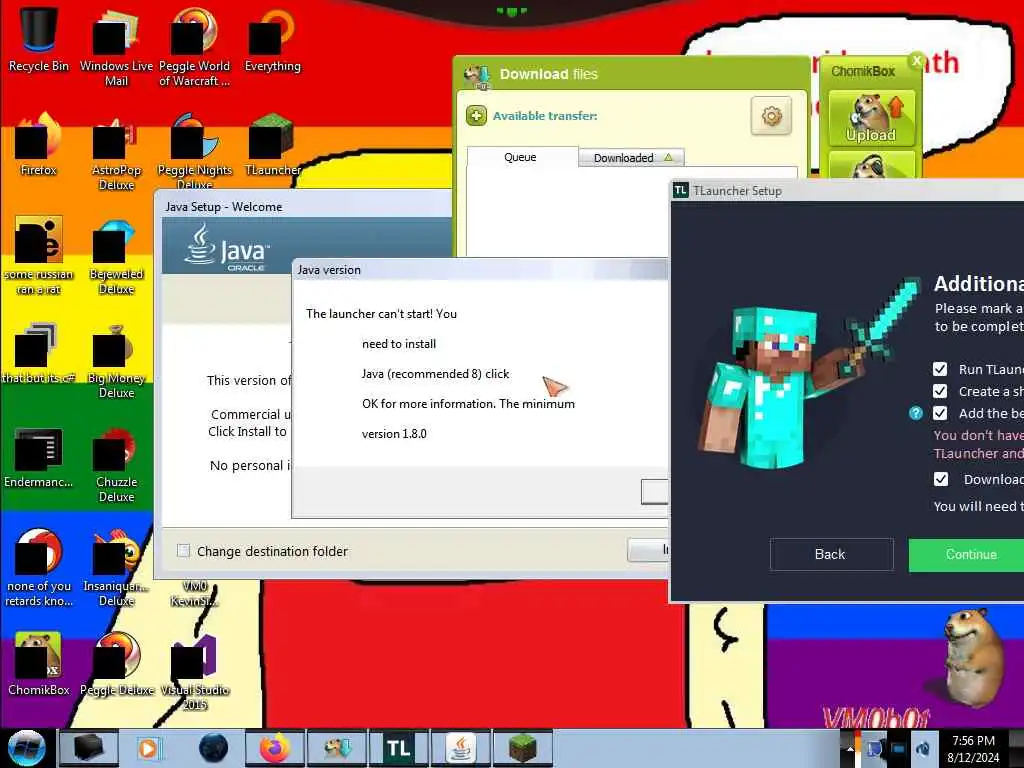The height and width of the screenshot is (768, 1024).
Task: Click the Windows Start orb
Action: pos(26,748)
